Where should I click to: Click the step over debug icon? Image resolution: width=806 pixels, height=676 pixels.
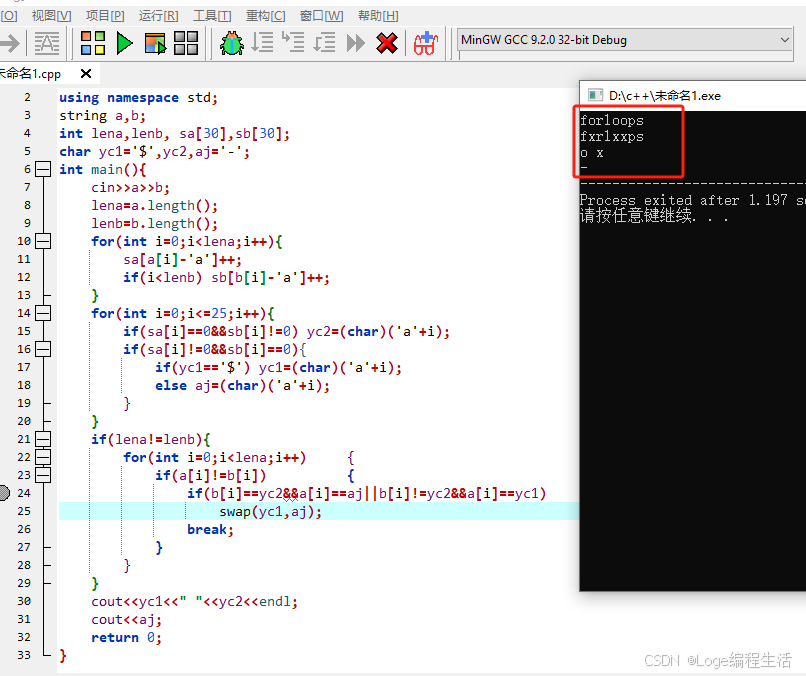coord(262,43)
